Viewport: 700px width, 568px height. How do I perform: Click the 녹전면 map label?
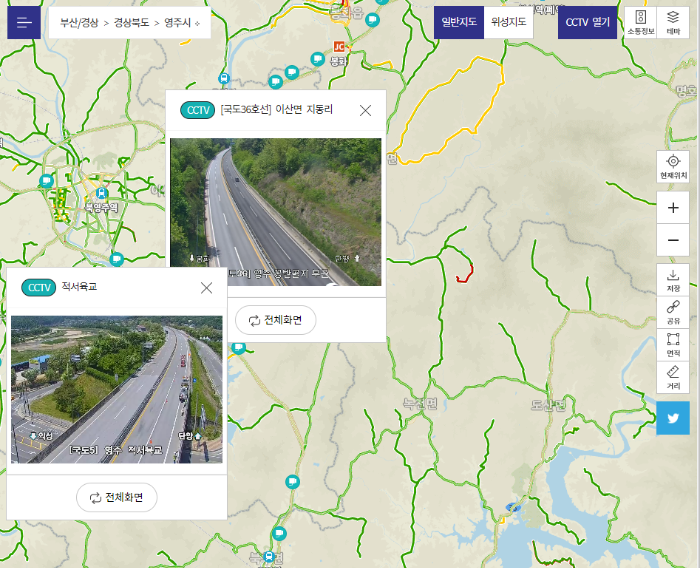(420, 404)
